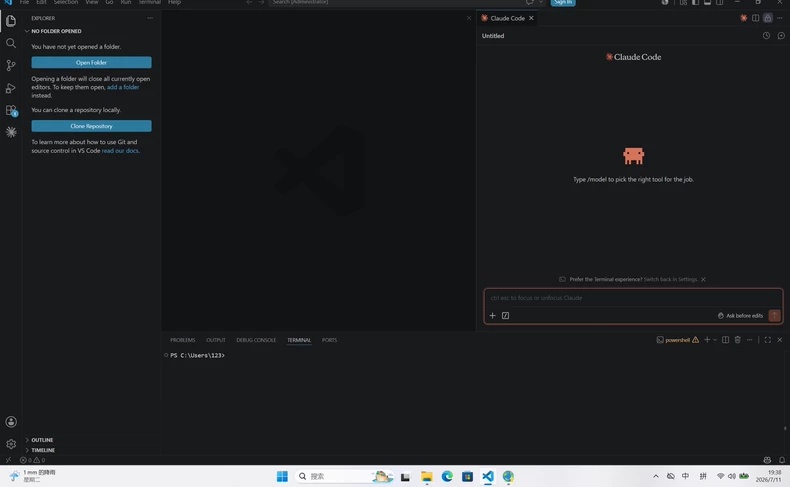790x487 pixels.
Task: Open the View menu
Action: [x=92, y=2]
